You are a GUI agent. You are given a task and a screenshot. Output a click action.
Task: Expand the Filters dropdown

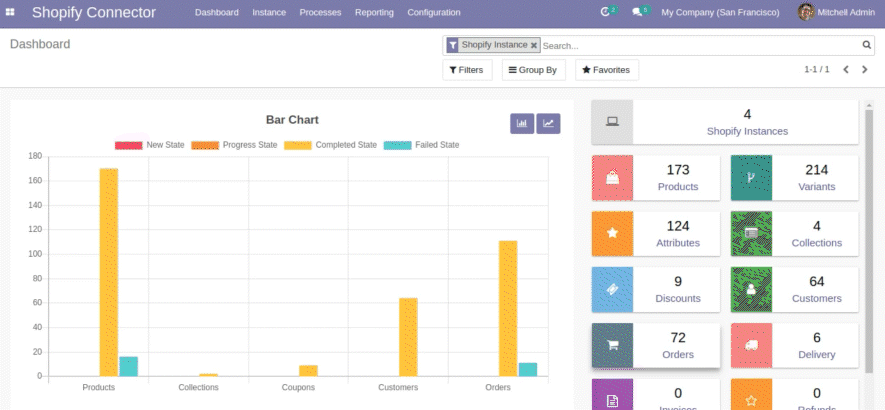pyautogui.click(x=467, y=70)
